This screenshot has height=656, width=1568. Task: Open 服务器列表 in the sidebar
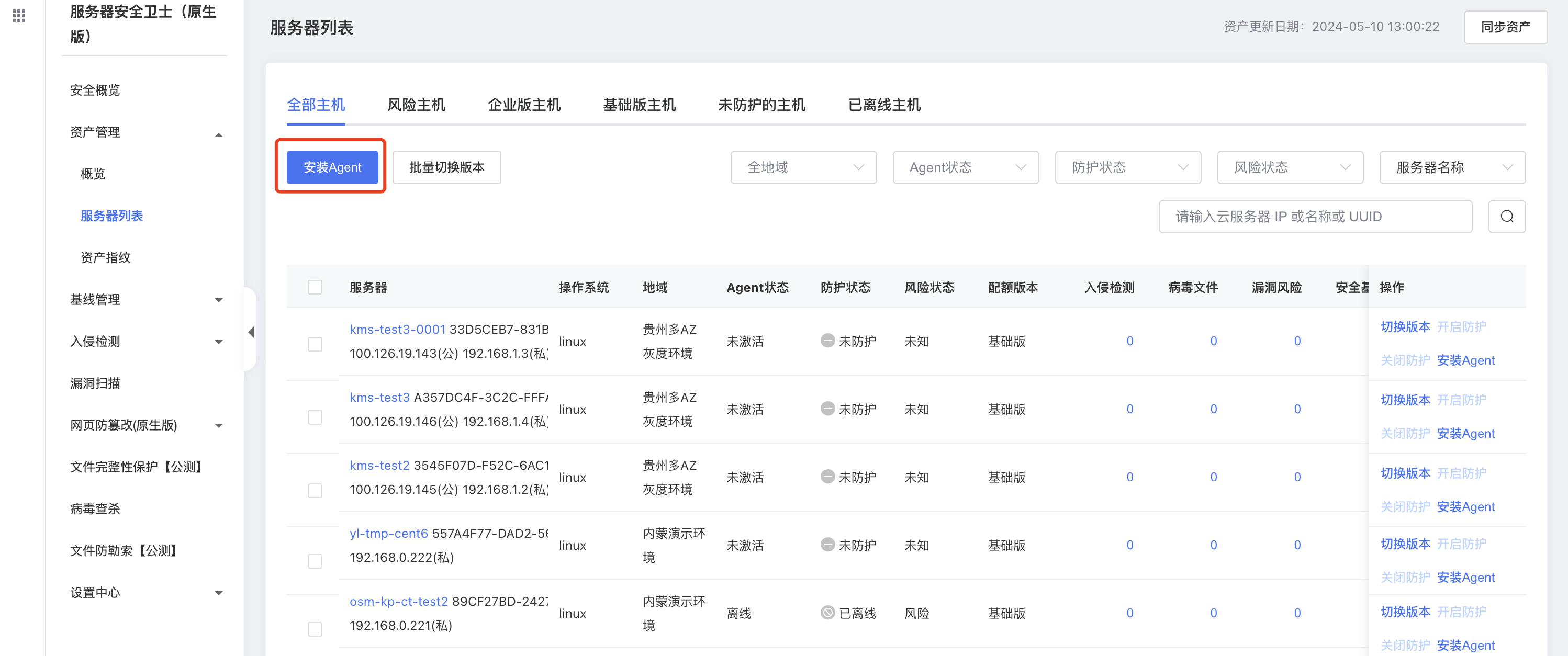(x=112, y=216)
